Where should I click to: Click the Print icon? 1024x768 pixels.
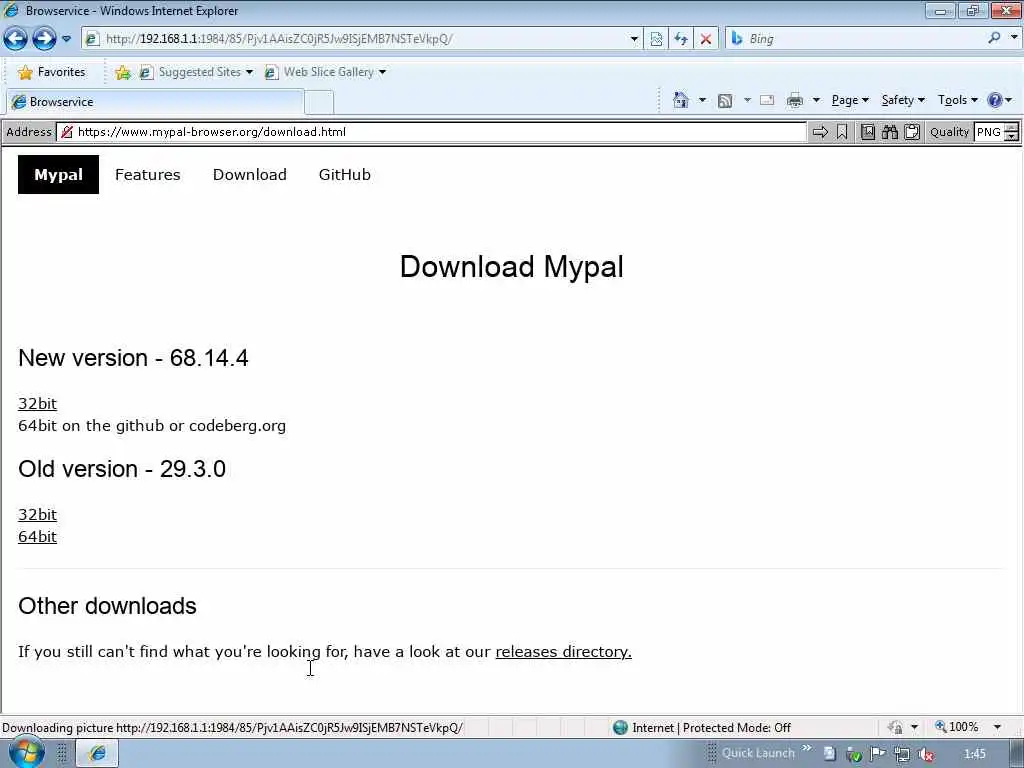click(x=795, y=100)
